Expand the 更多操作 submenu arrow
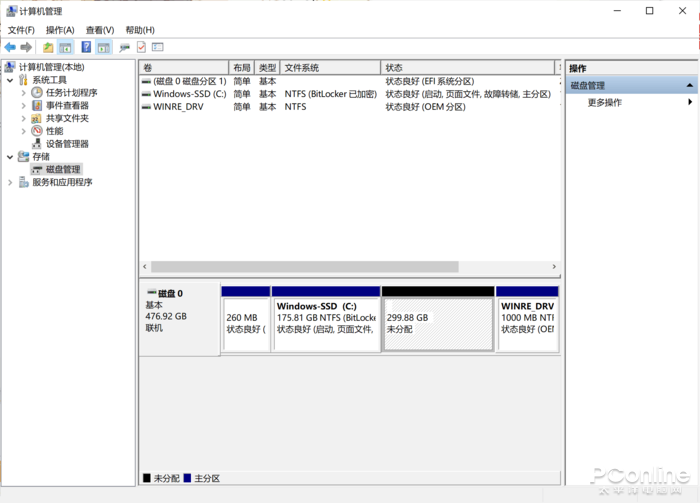This screenshot has width=700, height=503. 690,102
